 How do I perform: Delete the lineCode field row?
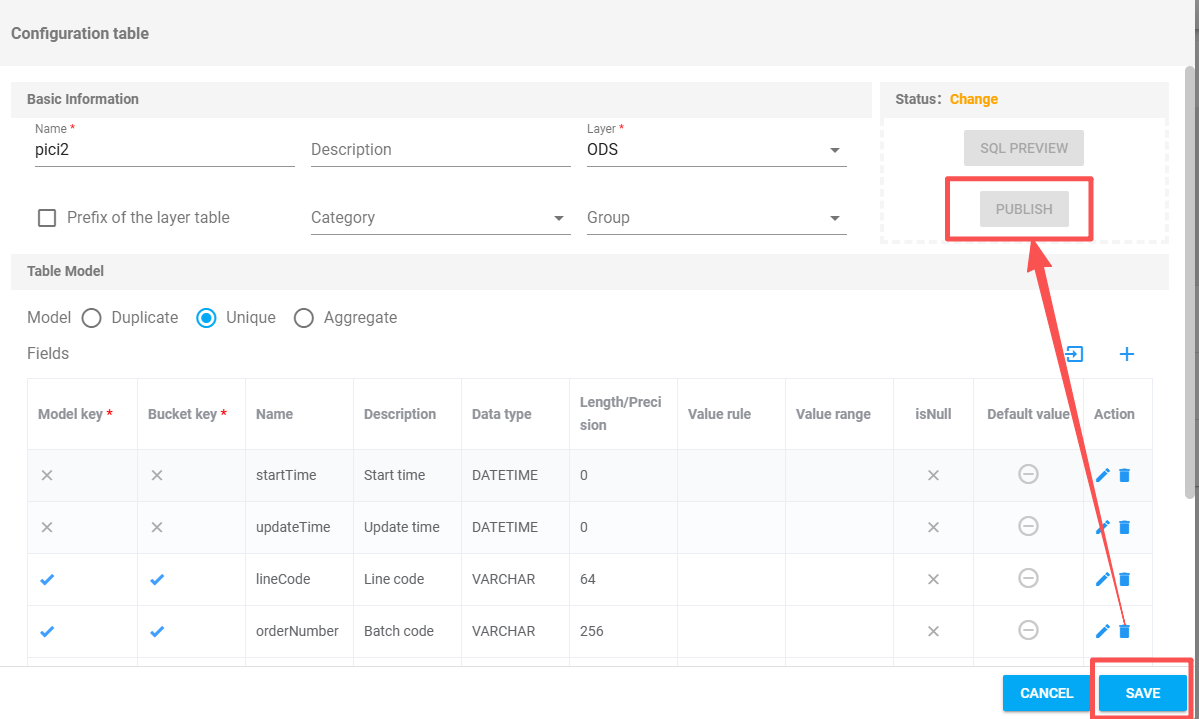(x=1124, y=579)
